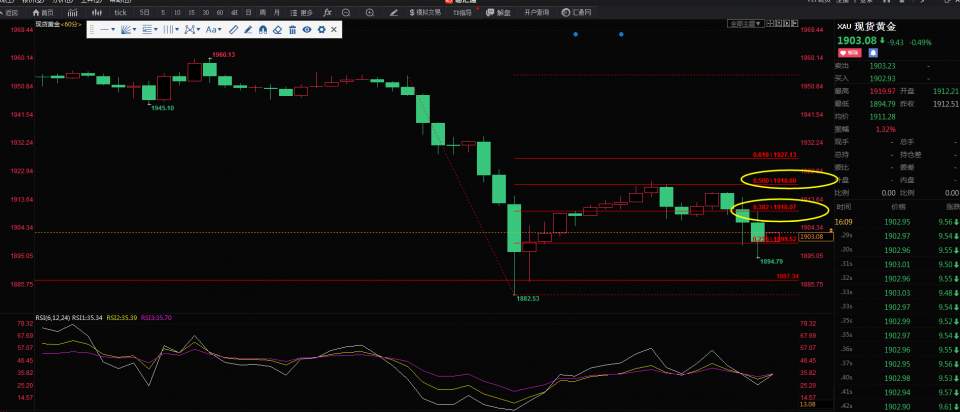Click the back (返回) button

pyautogui.click(x=10, y=12)
